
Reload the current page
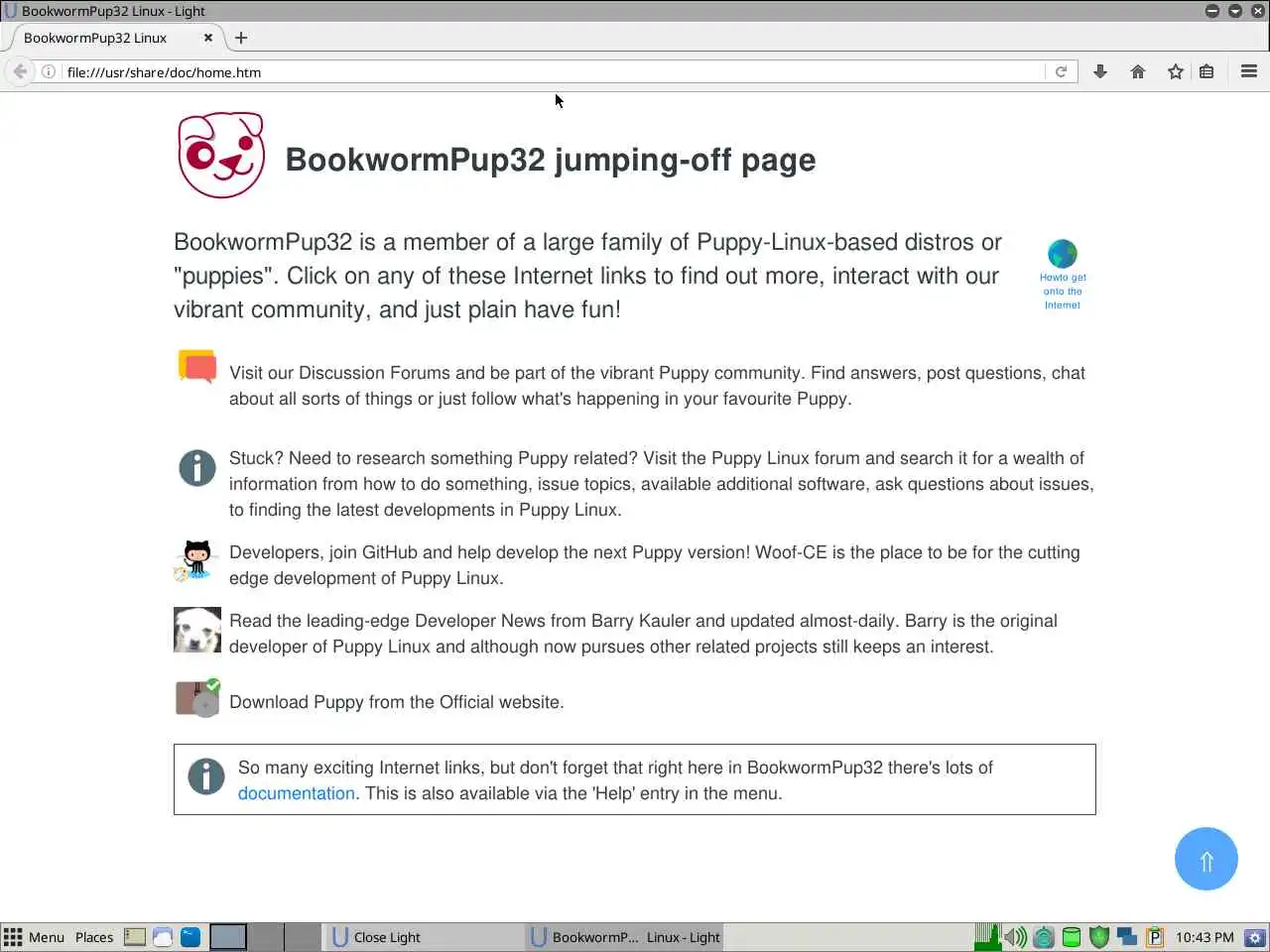[1061, 71]
